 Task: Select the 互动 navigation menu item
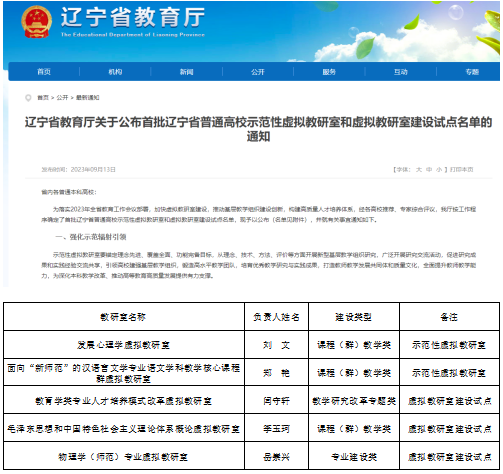(x=401, y=72)
